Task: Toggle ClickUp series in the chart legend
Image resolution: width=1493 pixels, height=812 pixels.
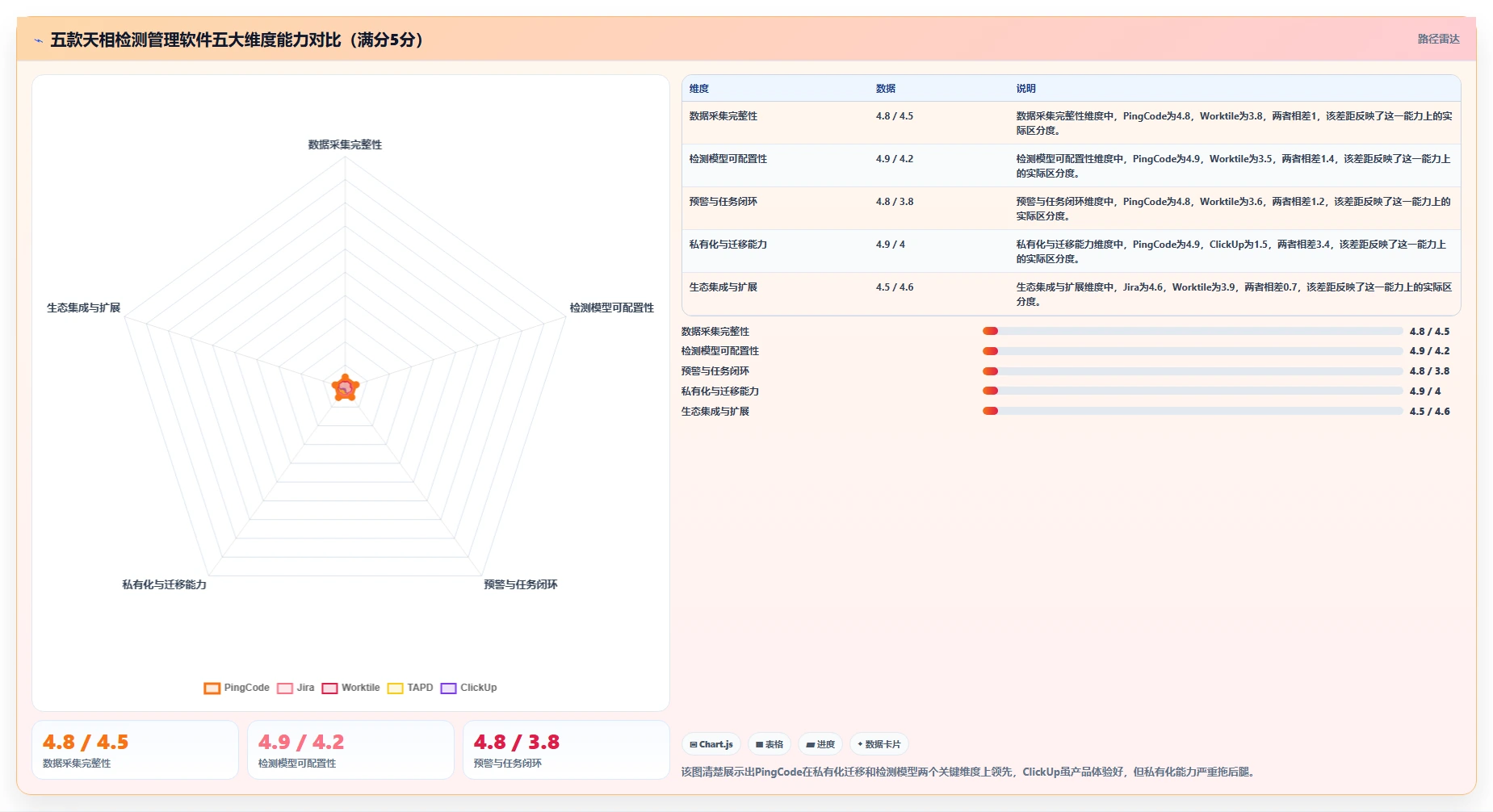Action: (x=468, y=688)
